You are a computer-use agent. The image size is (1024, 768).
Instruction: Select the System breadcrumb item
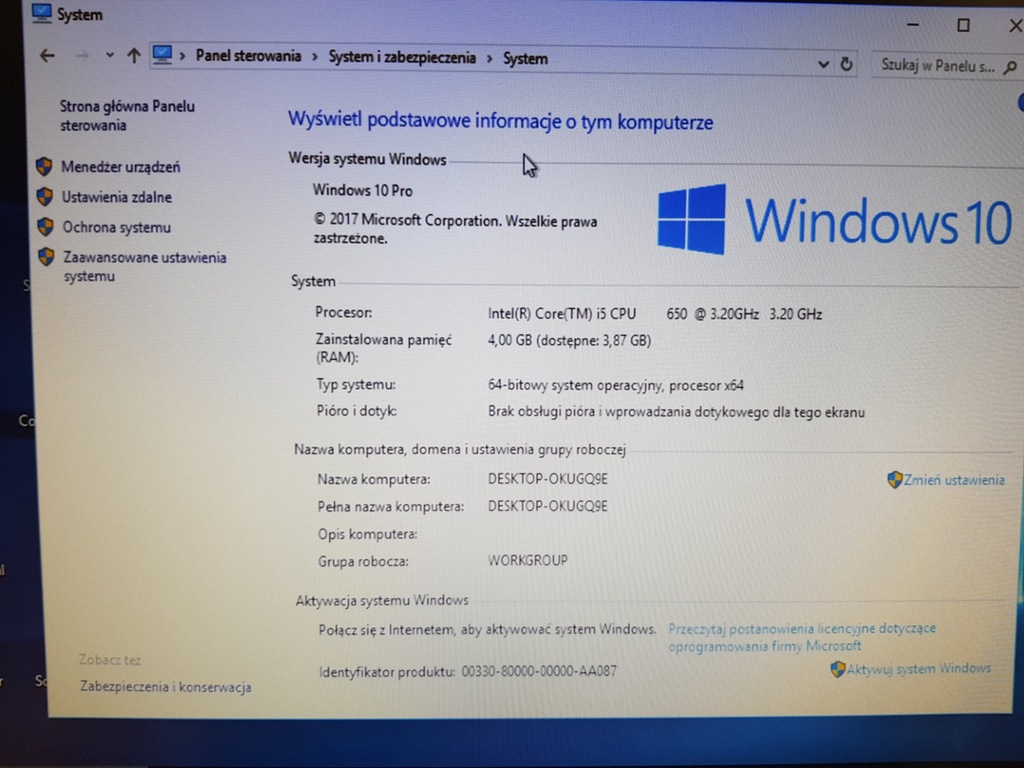(525, 59)
